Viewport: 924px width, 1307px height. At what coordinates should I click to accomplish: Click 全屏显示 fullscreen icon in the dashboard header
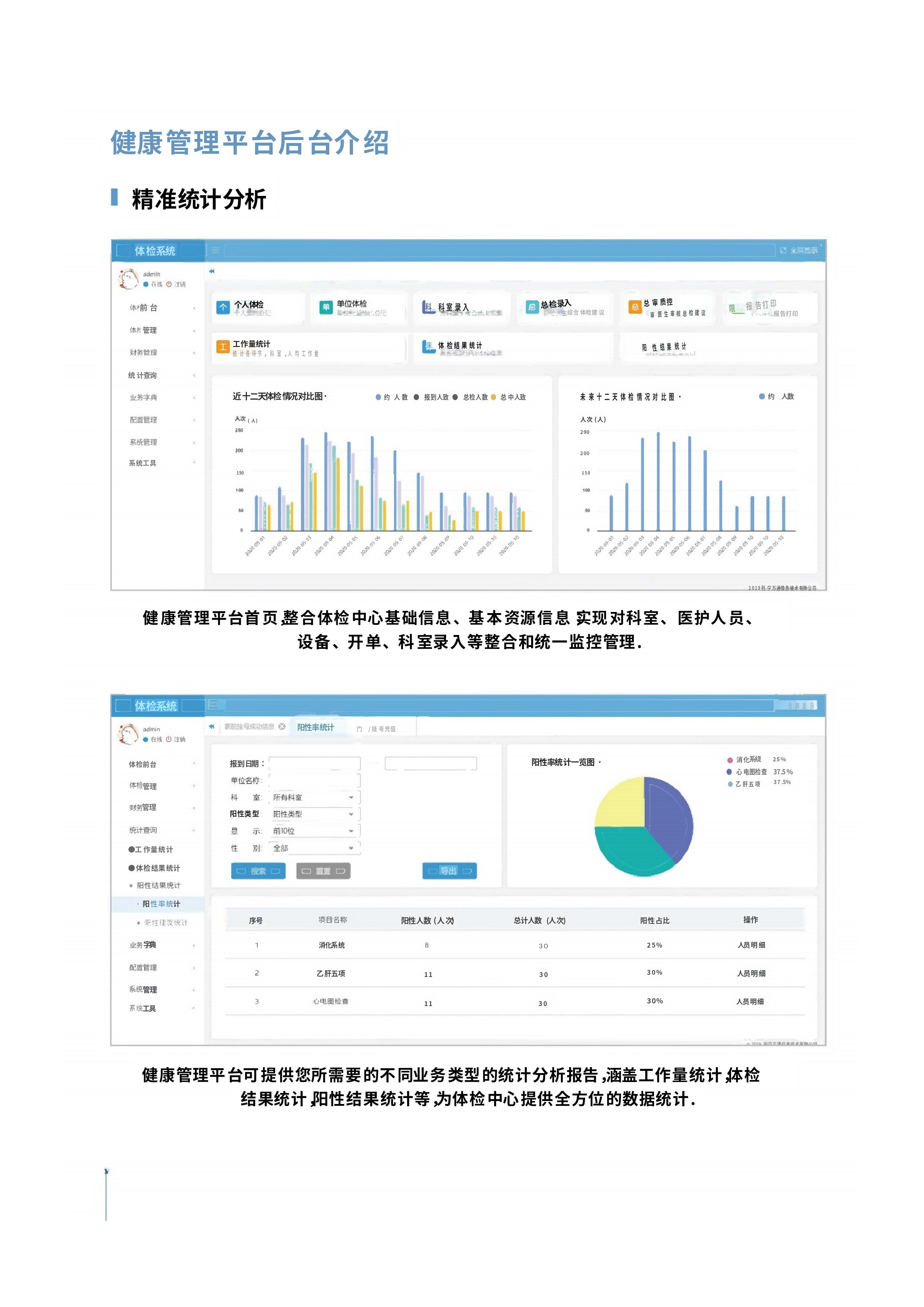click(x=783, y=250)
